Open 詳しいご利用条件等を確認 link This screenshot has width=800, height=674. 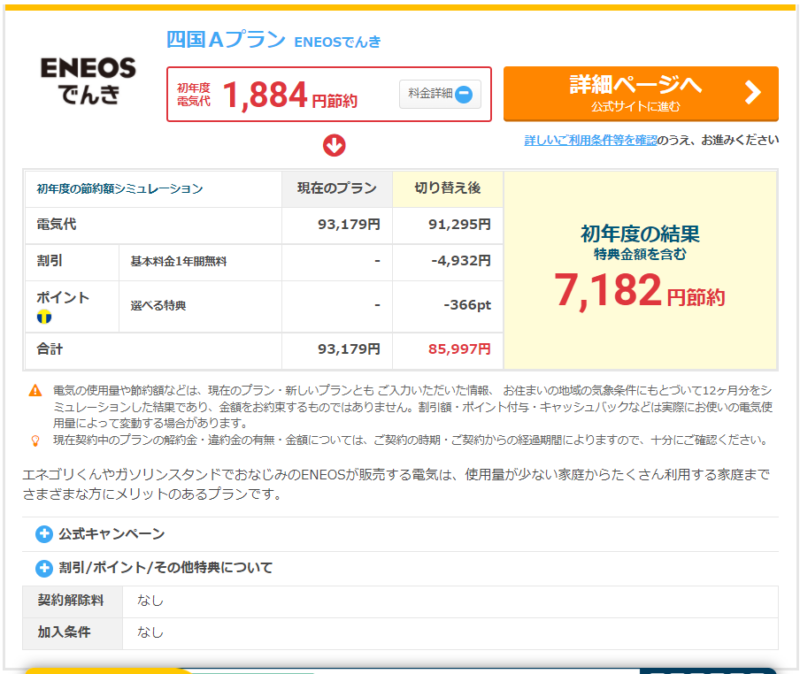tap(590, 140)
